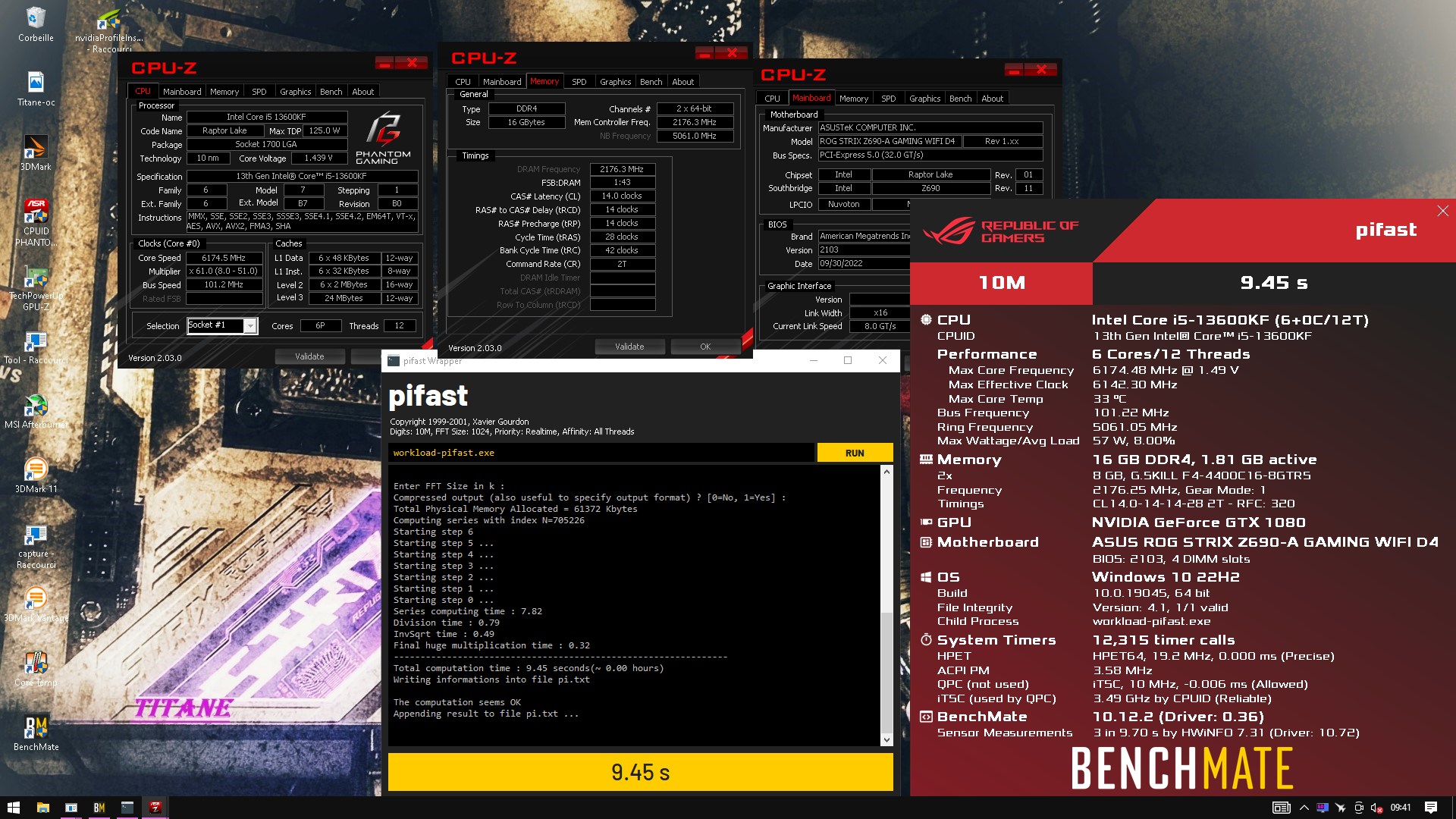Click the yellow 9.45 s result bar
1456x819 pixels.
[x=640, y=772]
